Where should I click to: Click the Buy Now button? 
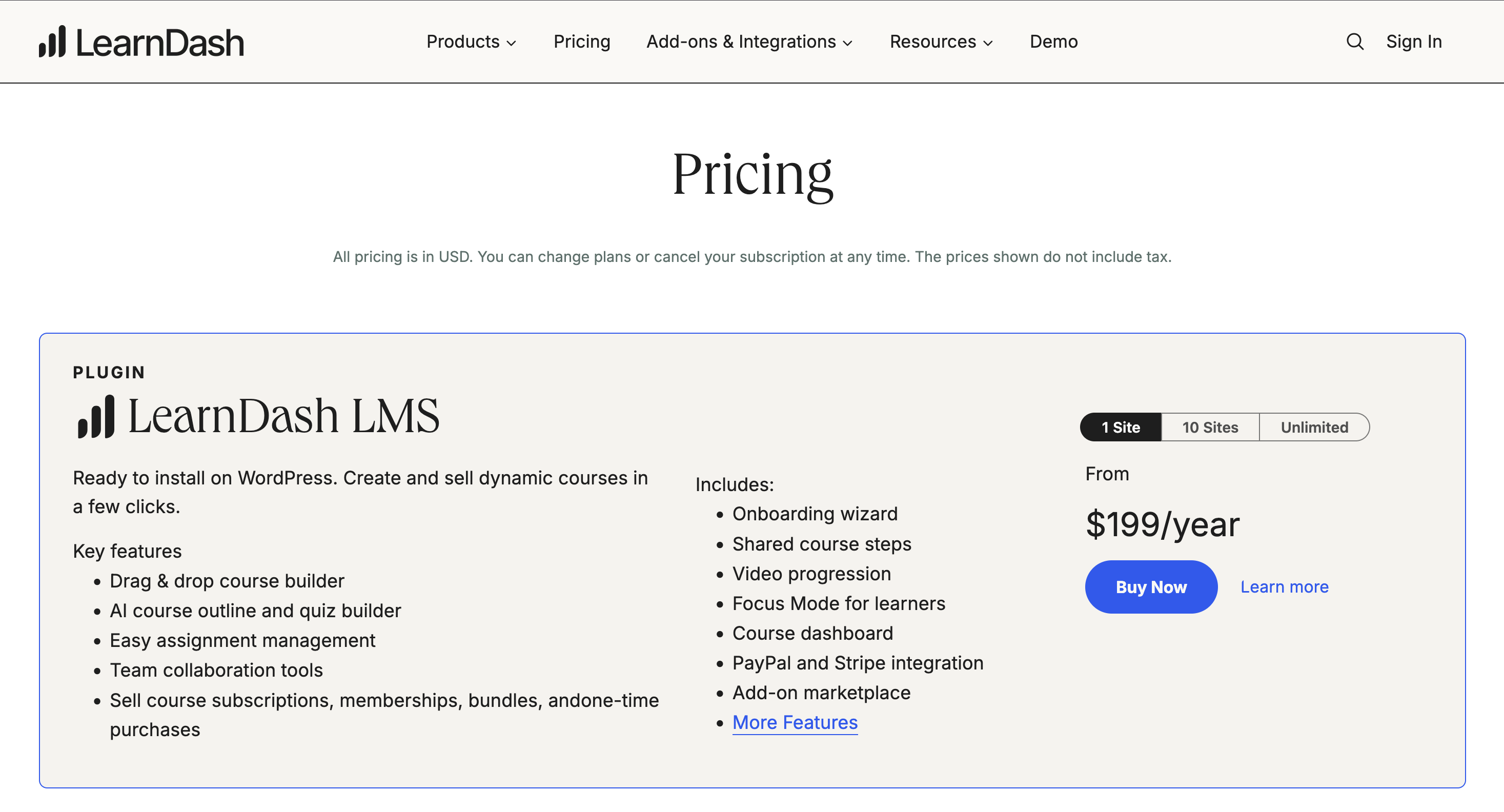1150,586
